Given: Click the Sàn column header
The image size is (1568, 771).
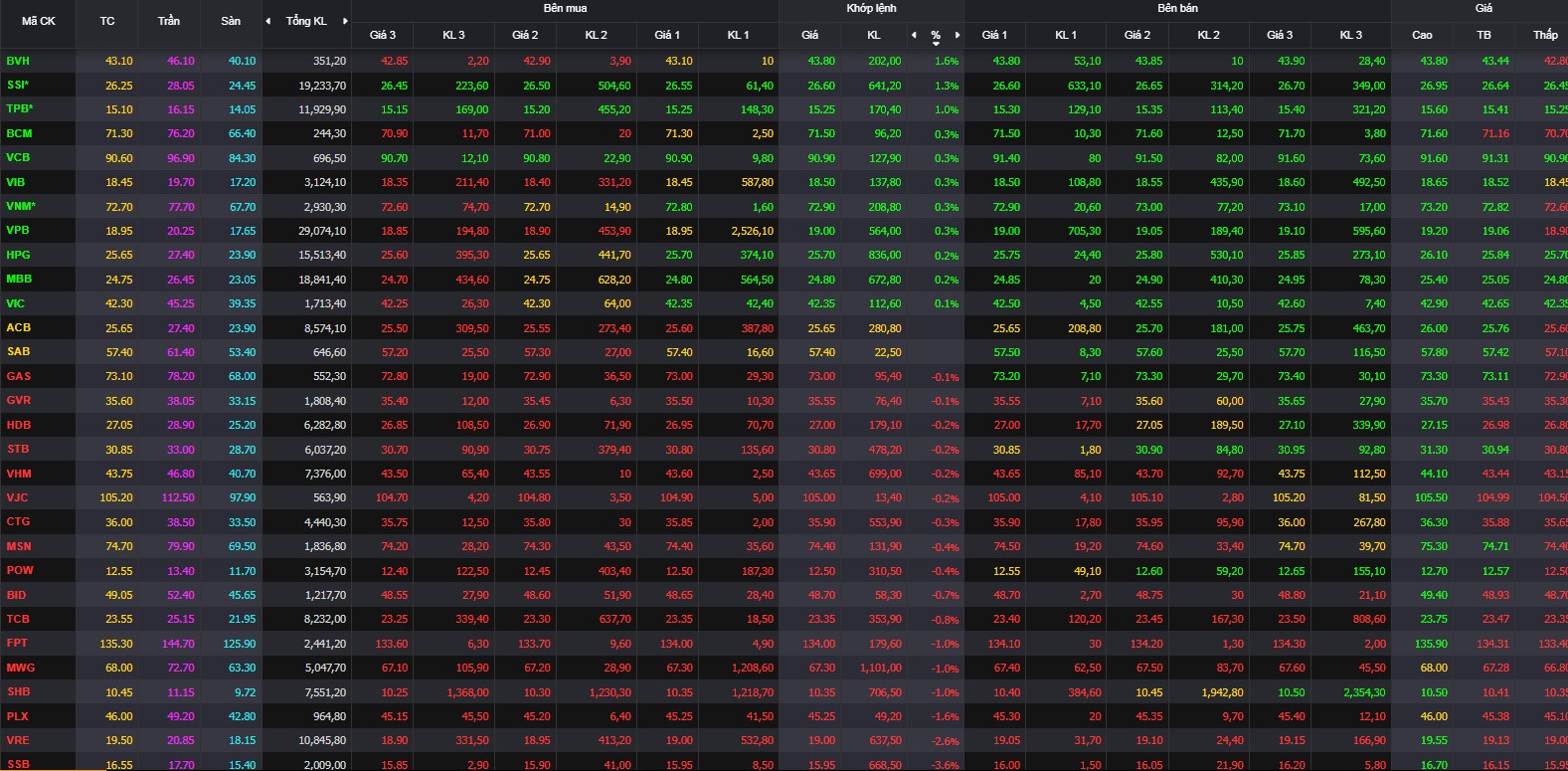Looking at the screenshot, I should point(231,21).
